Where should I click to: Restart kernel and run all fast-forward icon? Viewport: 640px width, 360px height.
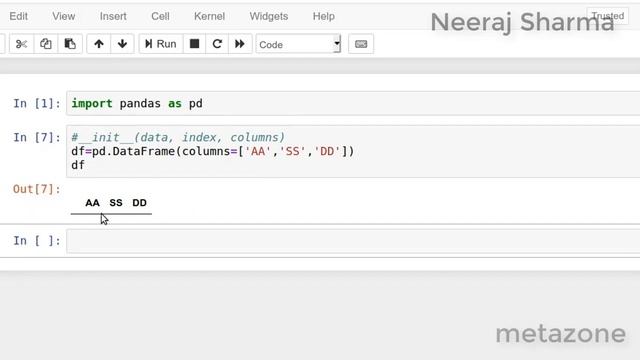240,44
